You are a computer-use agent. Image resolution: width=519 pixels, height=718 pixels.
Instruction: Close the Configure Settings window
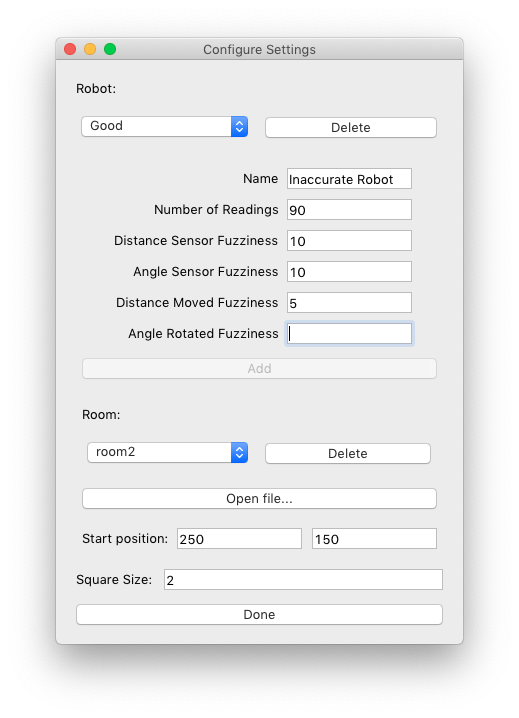[x=70, y=49]
